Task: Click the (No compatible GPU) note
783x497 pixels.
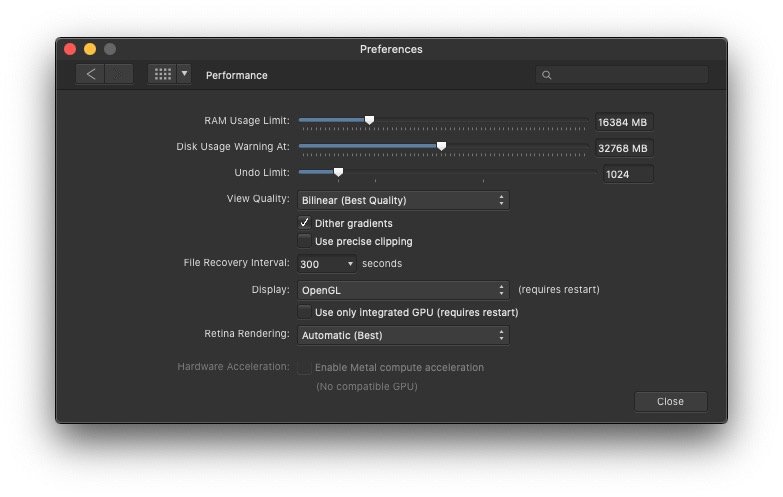Action: tap(367, 387)
